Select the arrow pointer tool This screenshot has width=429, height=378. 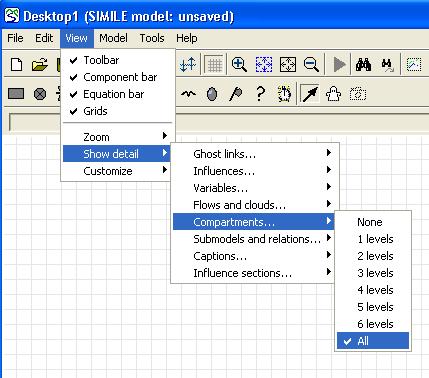tap(310, 94)
